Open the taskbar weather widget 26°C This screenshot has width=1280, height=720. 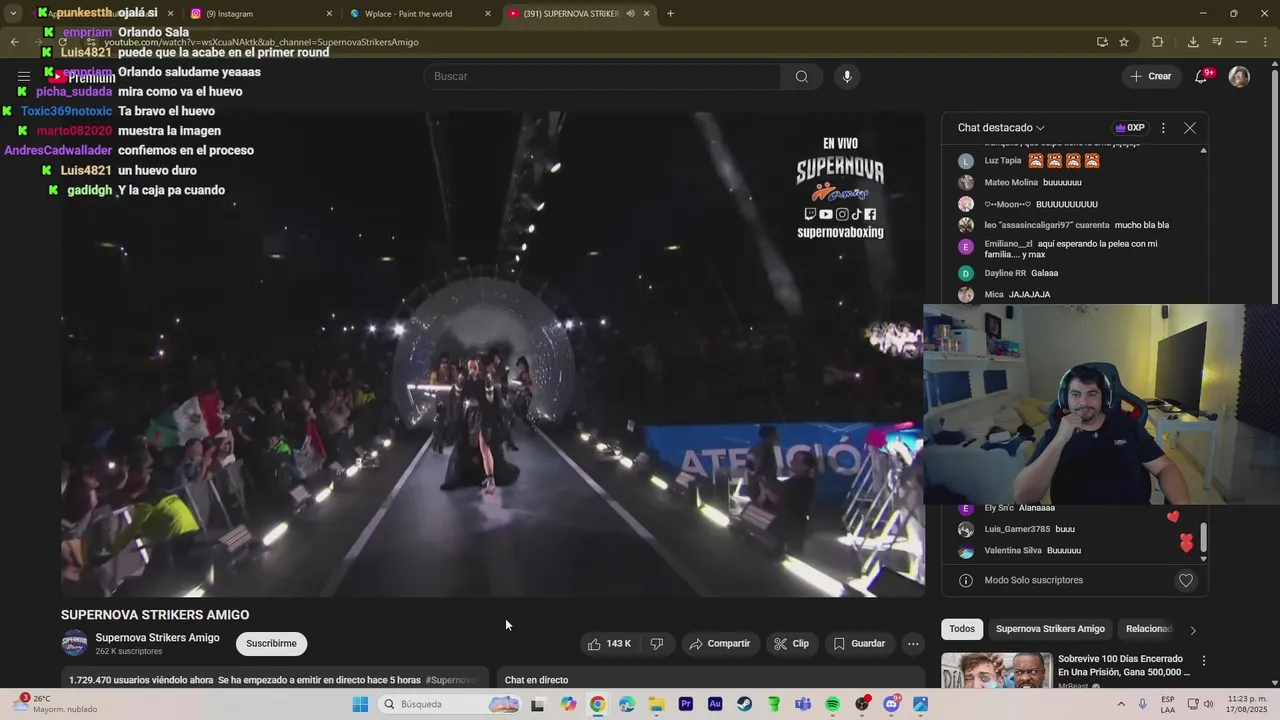pyautogui.click(x=55, y=704)
